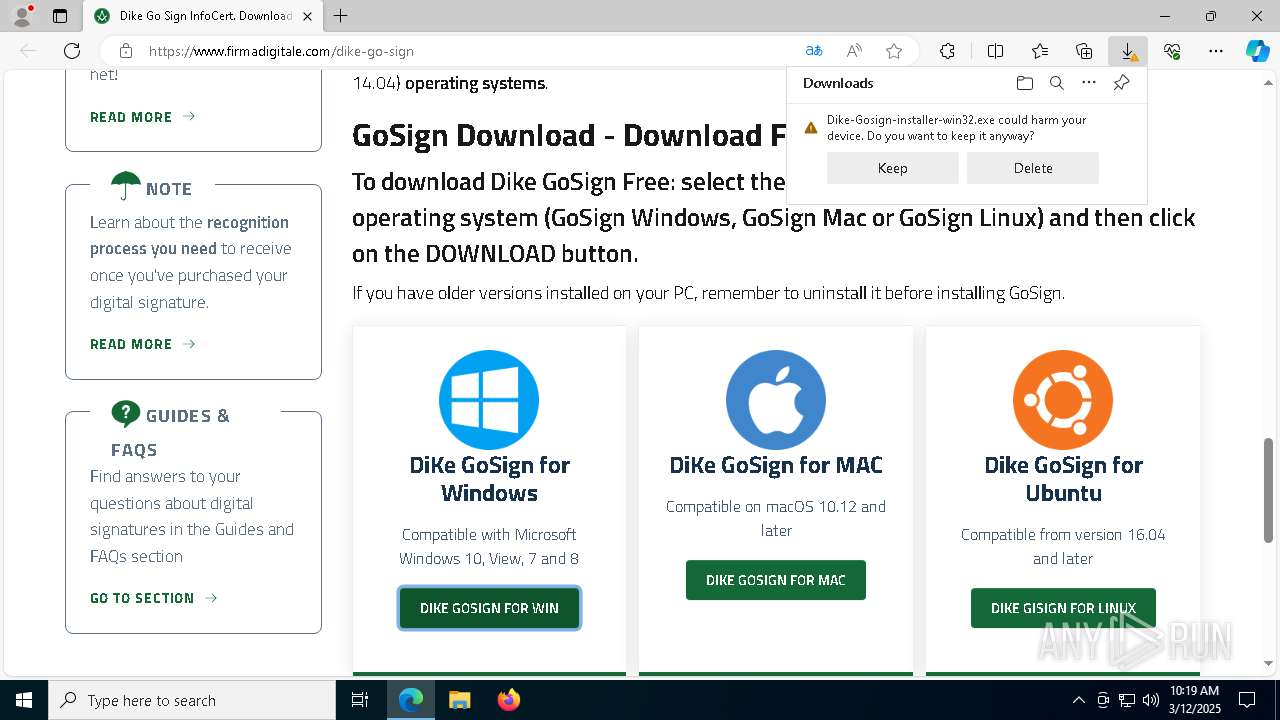Toggle the split screen icon
Viewport: 1280px width, 720px height.
(995, 51)
